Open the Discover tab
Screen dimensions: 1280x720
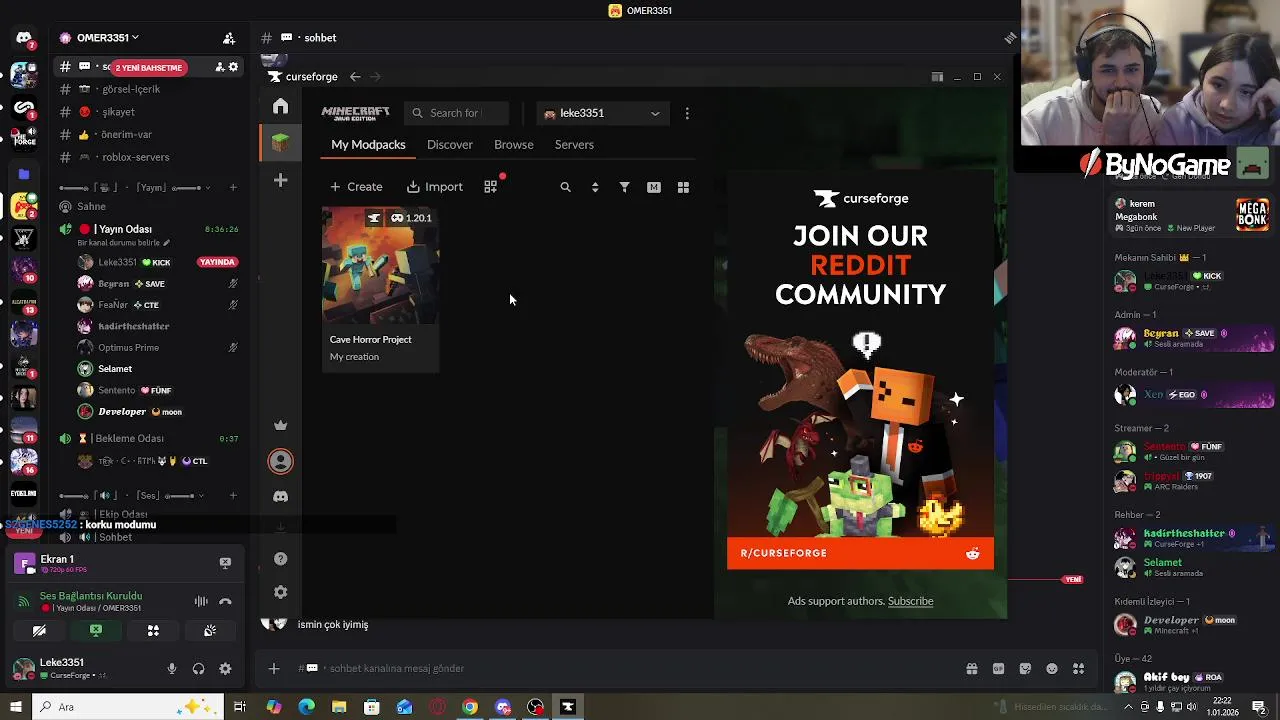point(450,145)
